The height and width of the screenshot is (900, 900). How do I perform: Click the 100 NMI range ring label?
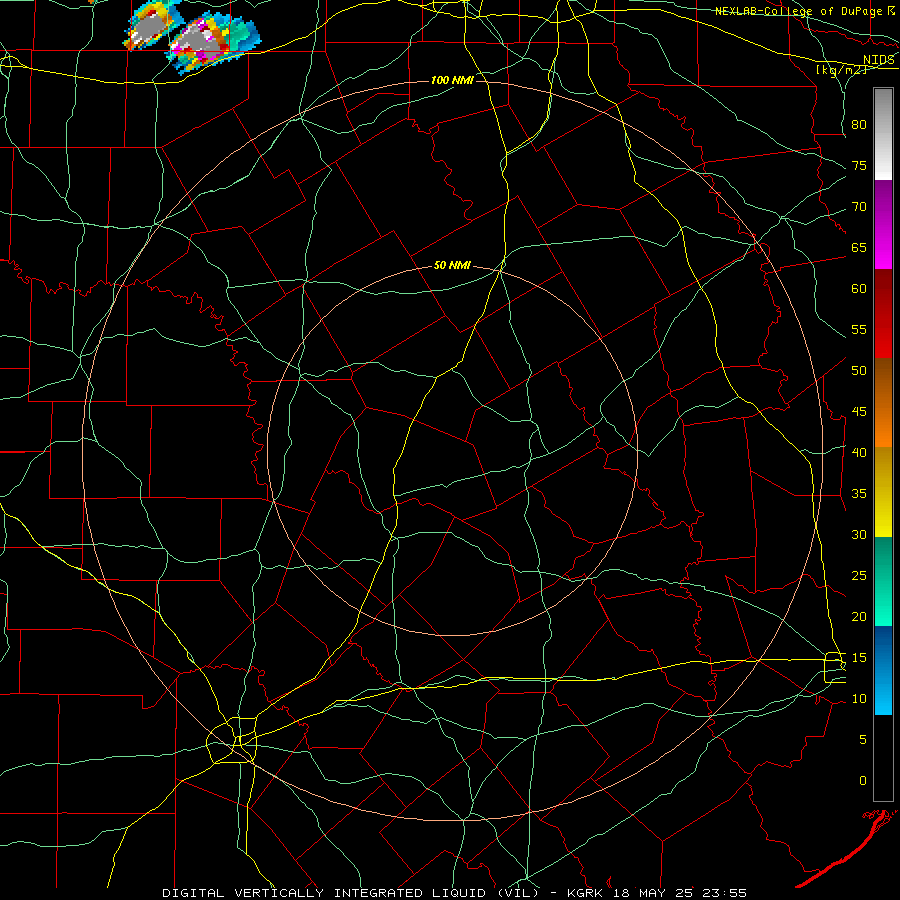(452, 80)
